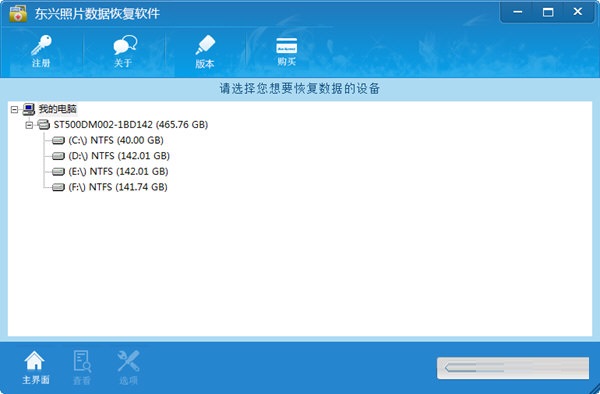Click the 版本 version icon
The image size is (600, 394).
click(205, 46)
